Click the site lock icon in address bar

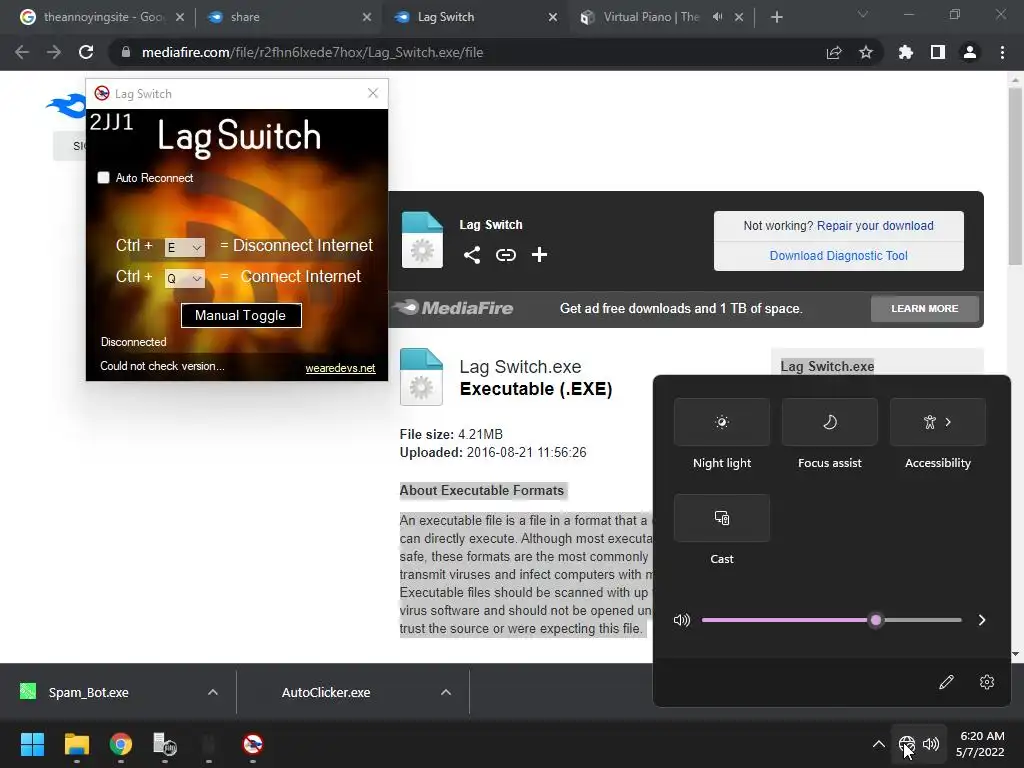pos(125,52)
